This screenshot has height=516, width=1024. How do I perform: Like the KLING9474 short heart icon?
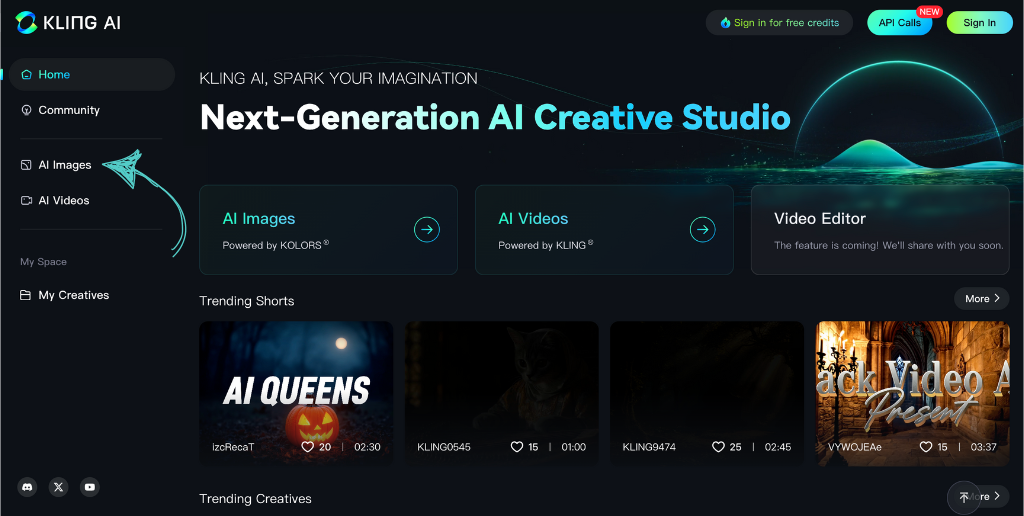pos(718,447)
